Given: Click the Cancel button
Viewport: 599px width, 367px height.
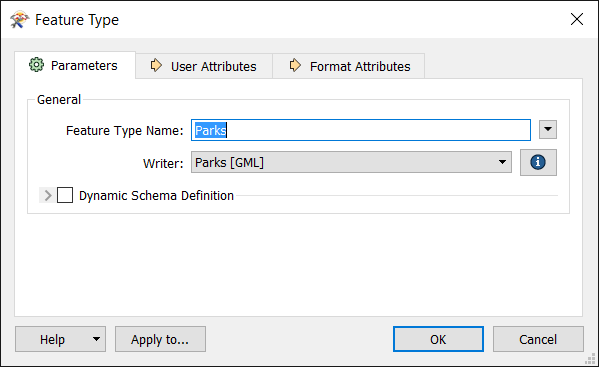Looking at the screenshot, I should click(538, 339).
